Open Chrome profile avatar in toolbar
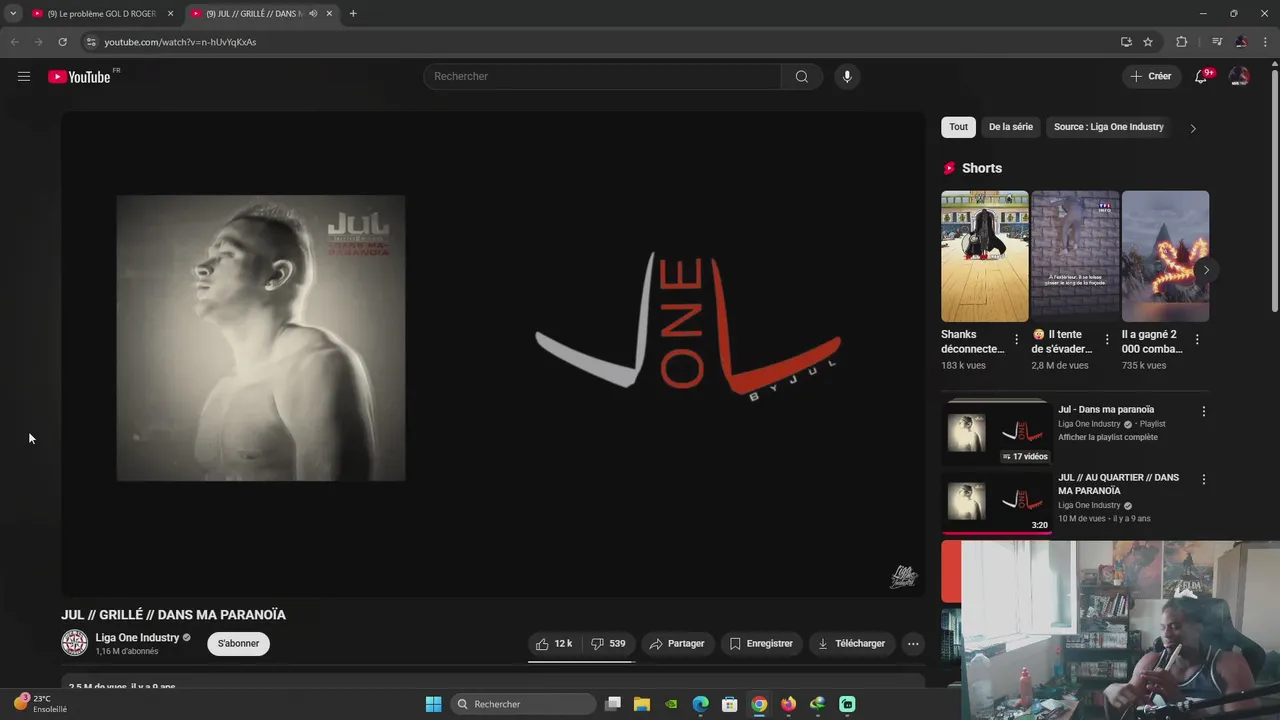 coord(1241,42)
